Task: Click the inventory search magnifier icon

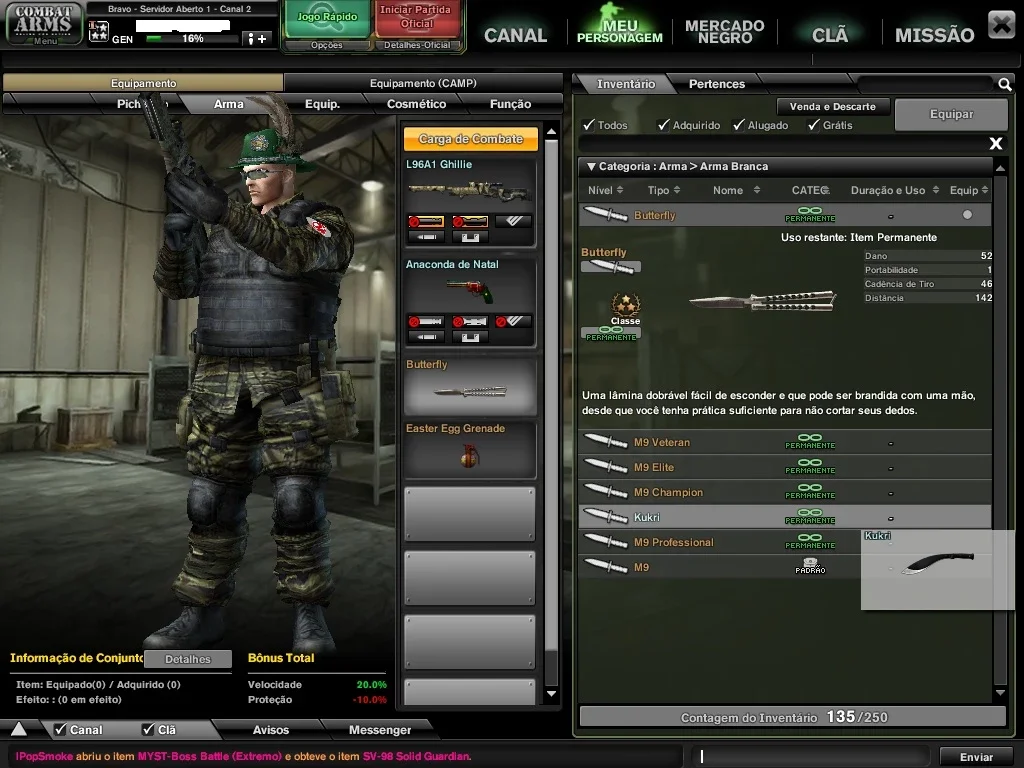Action: [1004, 84]
